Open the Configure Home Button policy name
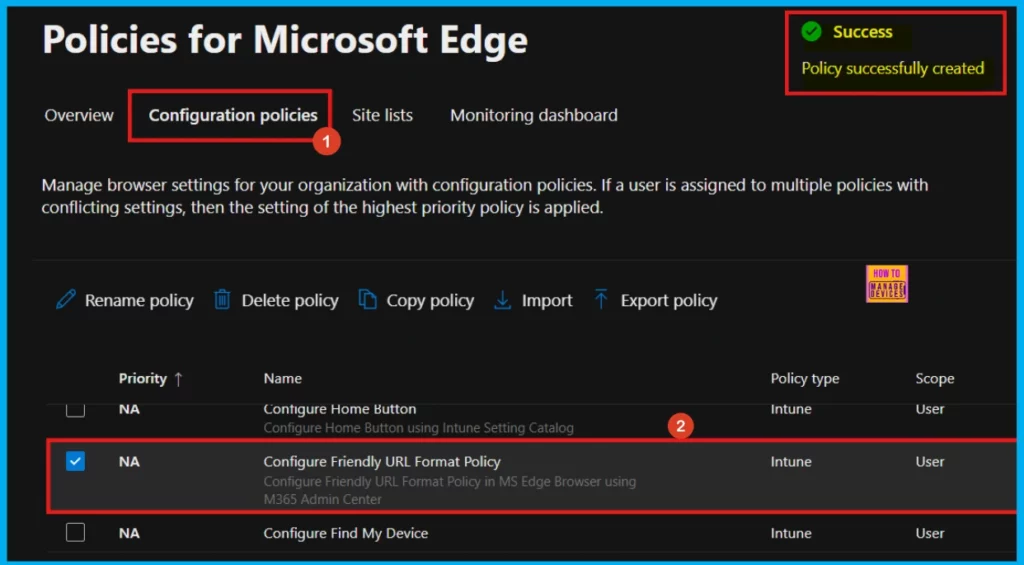Screen dimensions: 1024x565 tap(340, 410)
